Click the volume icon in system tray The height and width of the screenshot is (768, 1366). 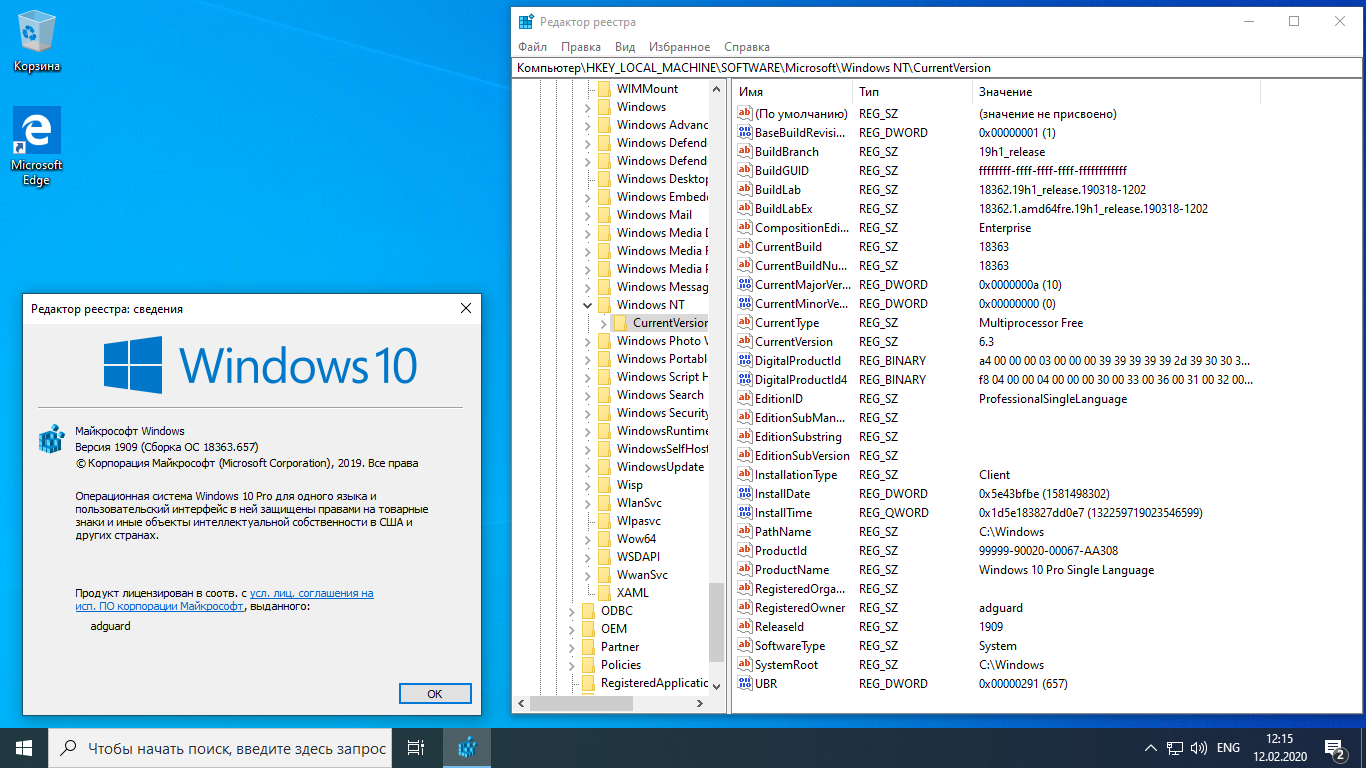[x=1197, y=748]
